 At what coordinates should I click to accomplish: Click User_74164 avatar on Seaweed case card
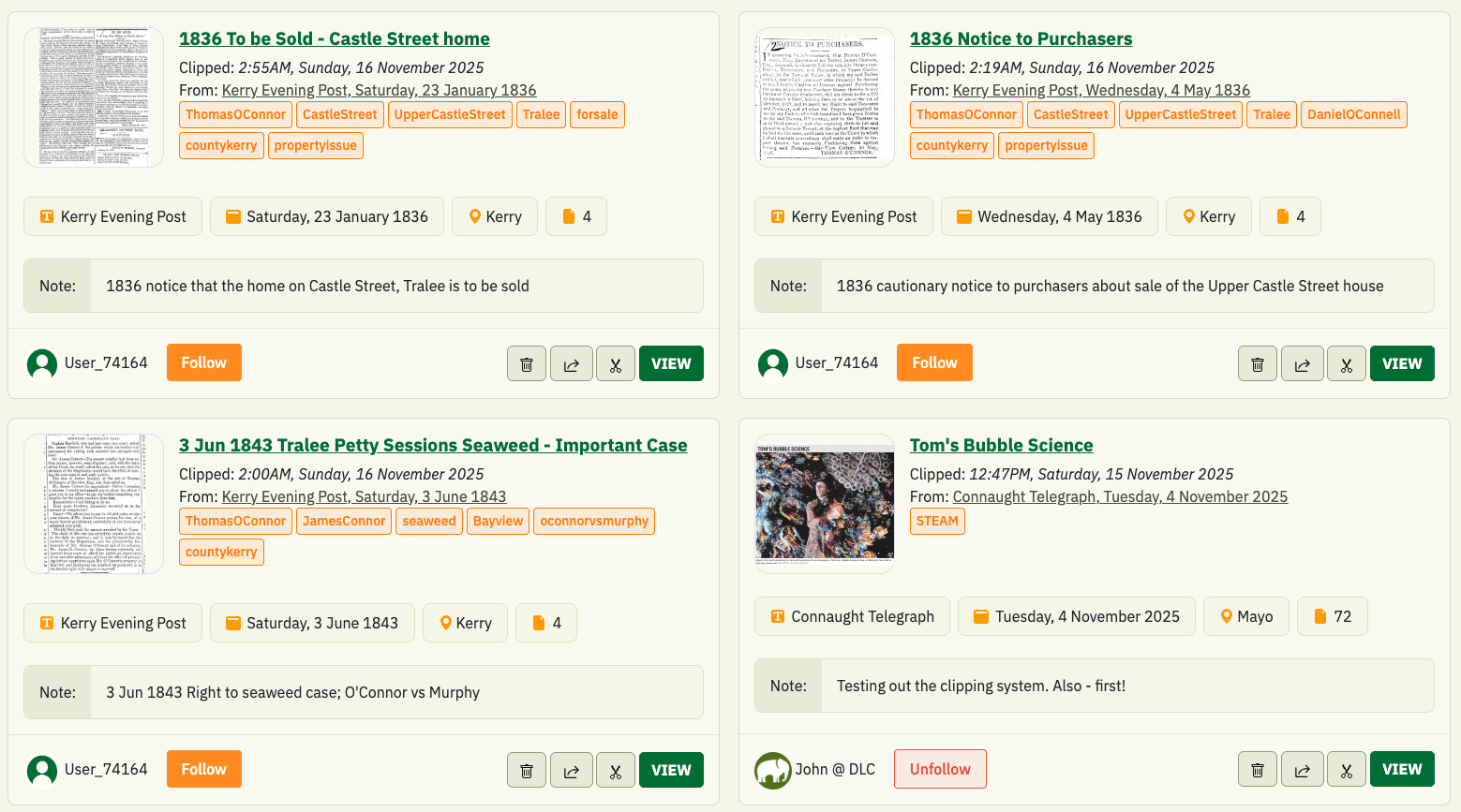pos(42,770)
